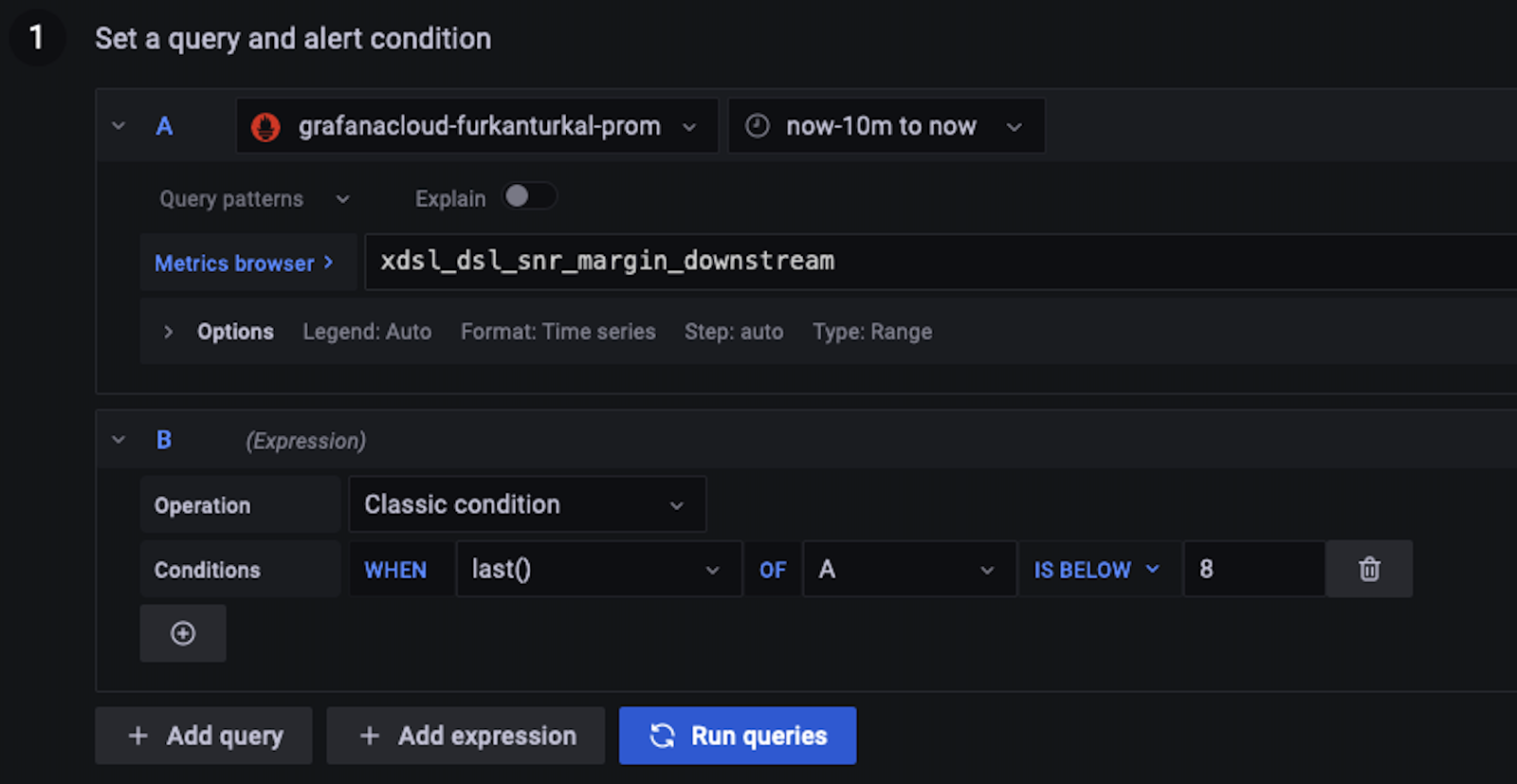
Task: Click the plus icon beside Add query
Action: pos(138,736)
